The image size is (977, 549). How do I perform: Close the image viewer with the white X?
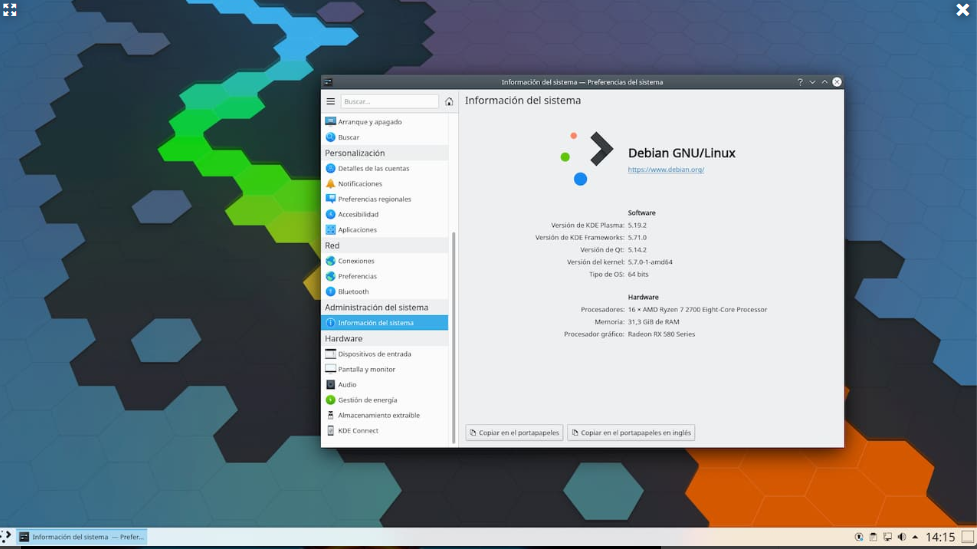click(x=963, y=9)
